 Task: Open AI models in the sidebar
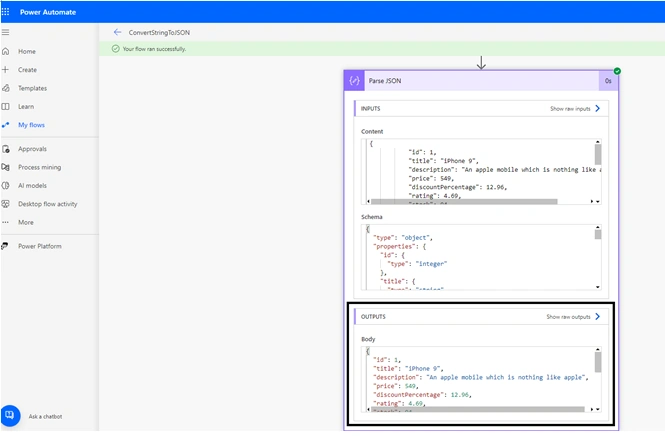click(x=32, y=185)
